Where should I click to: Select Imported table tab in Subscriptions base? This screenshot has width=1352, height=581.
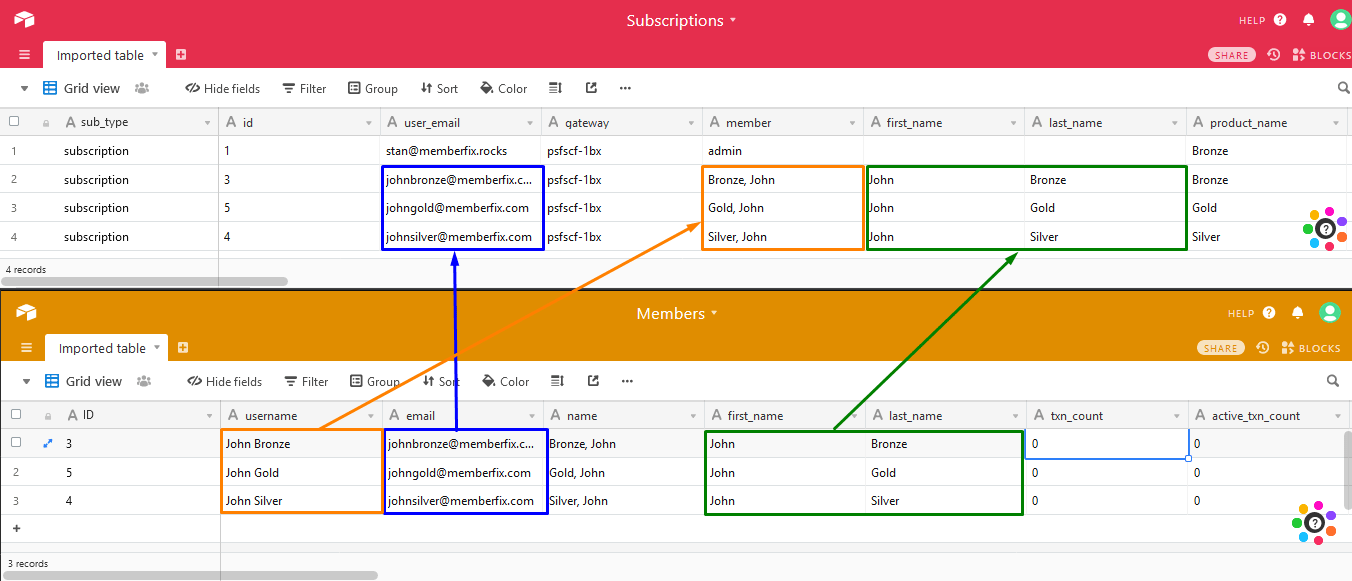click(x=100, y=55)
